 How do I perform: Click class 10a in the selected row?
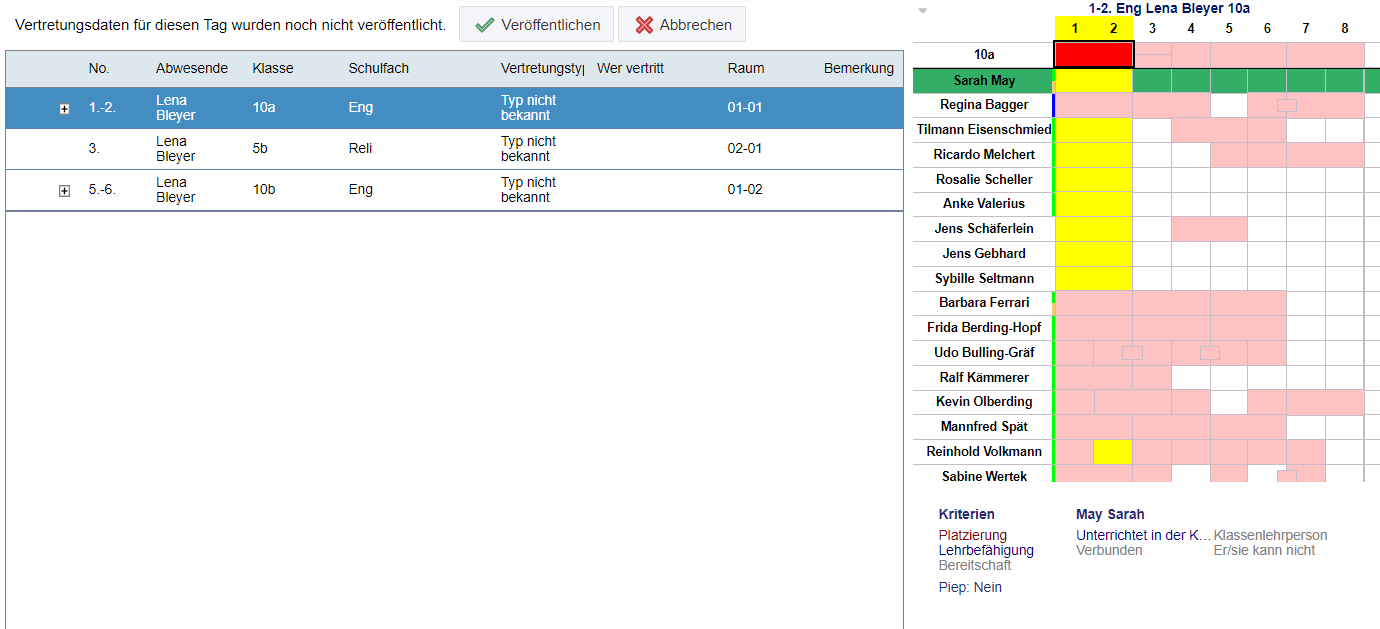[x=264, y=107]
